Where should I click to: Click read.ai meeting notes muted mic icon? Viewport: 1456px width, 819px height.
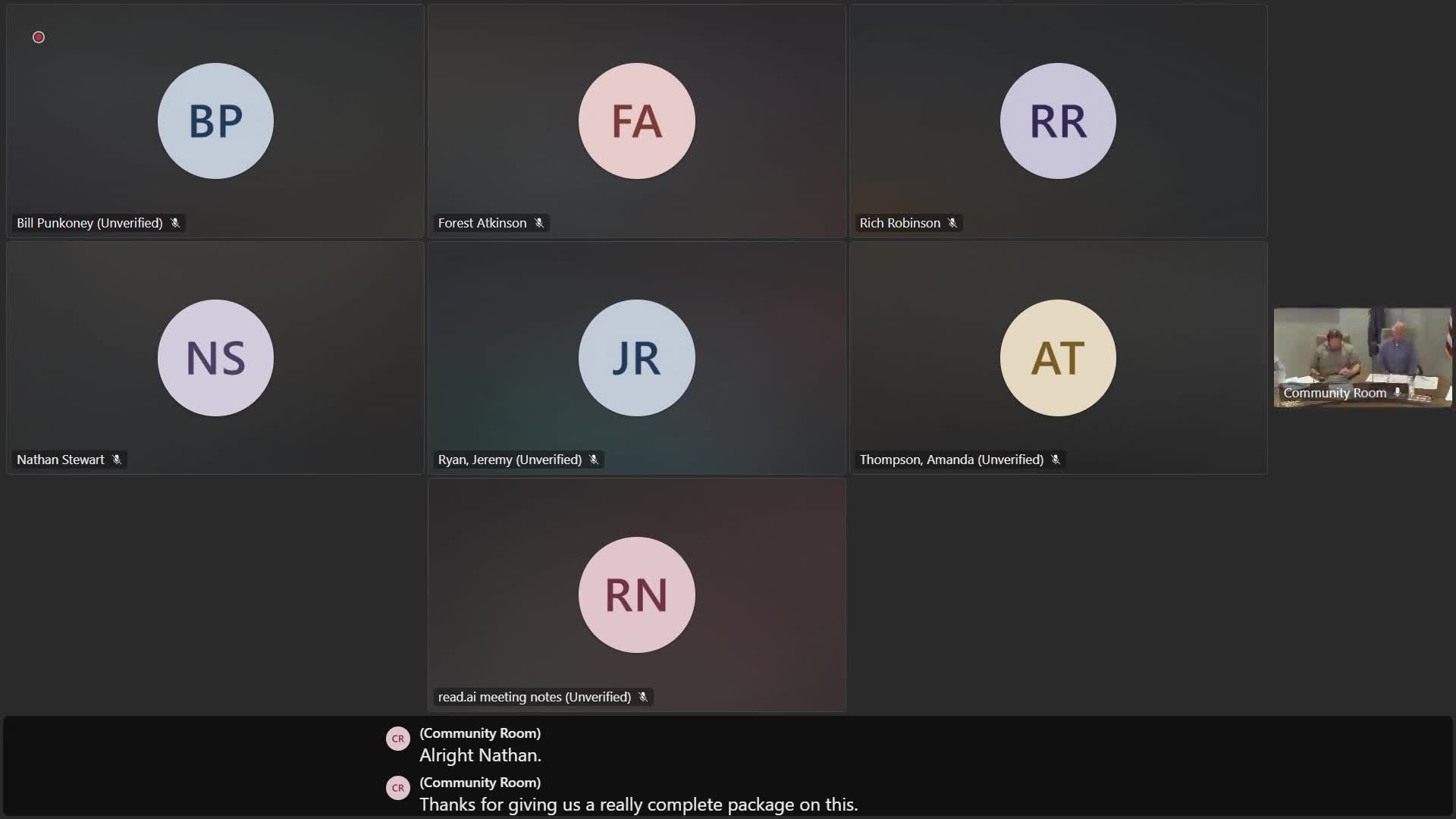point(643,697)
